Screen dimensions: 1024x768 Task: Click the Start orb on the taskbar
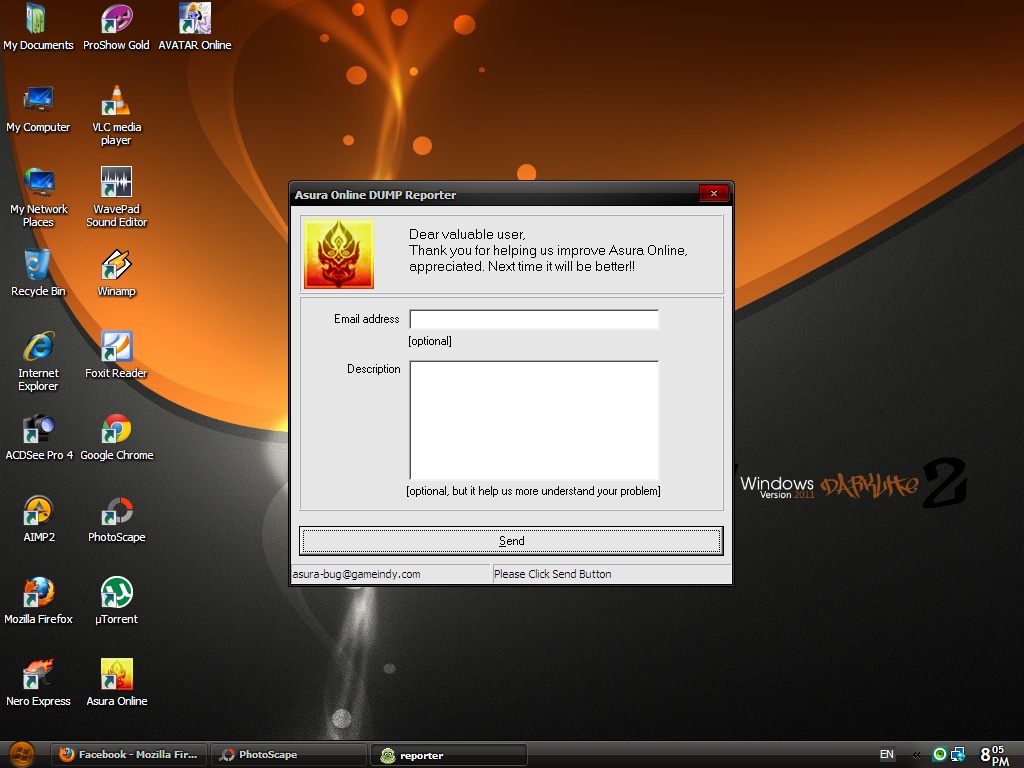pos(22,754)
